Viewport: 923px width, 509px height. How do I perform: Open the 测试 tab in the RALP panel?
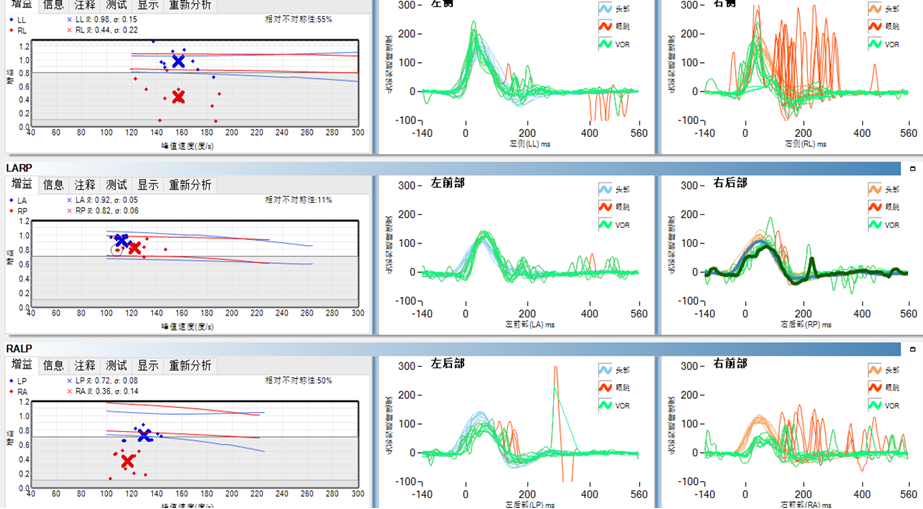117,365
